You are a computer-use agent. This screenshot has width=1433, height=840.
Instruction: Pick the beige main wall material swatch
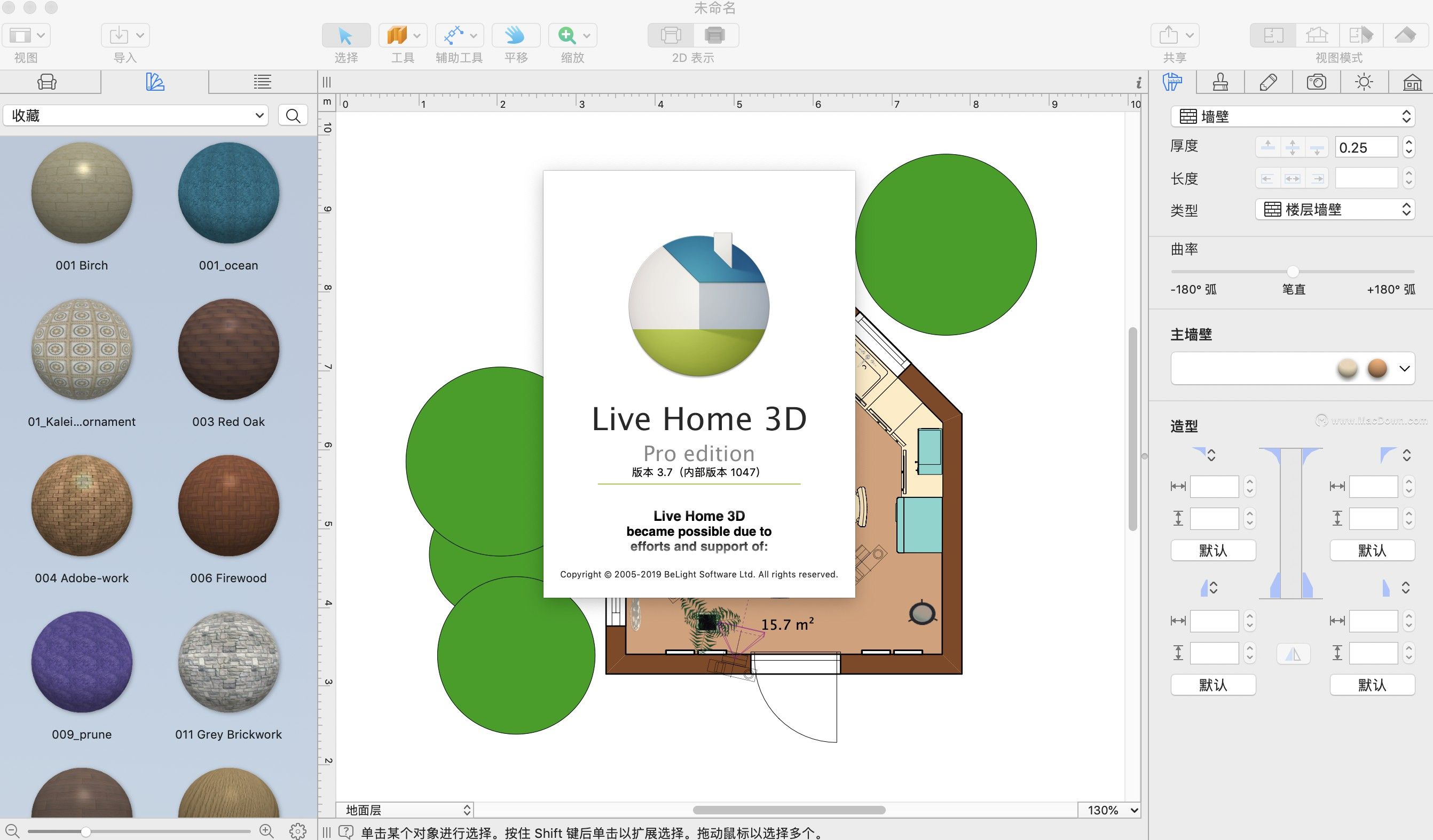tap(1347, 368)
